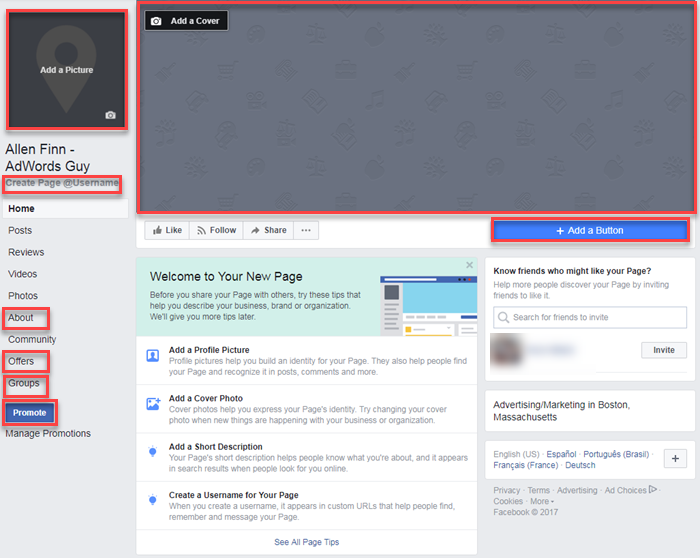
Task: Click the magnifier icon in friends search
Action: [x=503, y=317]
